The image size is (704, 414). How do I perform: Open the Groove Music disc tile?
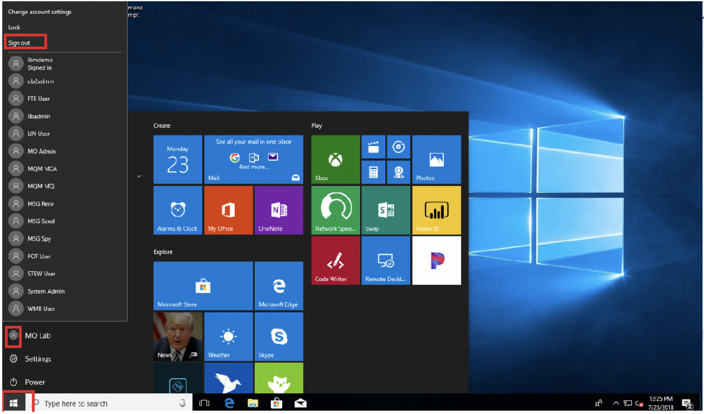click(399, 147)
